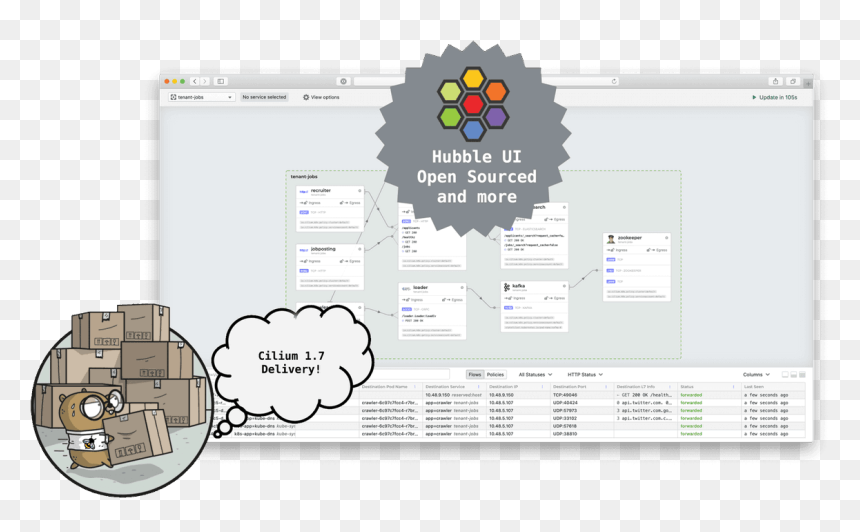Image resolution: width=860 pixels, height=532 pixels.
Task: Open View options gear icon
Action: coord(306,97)
